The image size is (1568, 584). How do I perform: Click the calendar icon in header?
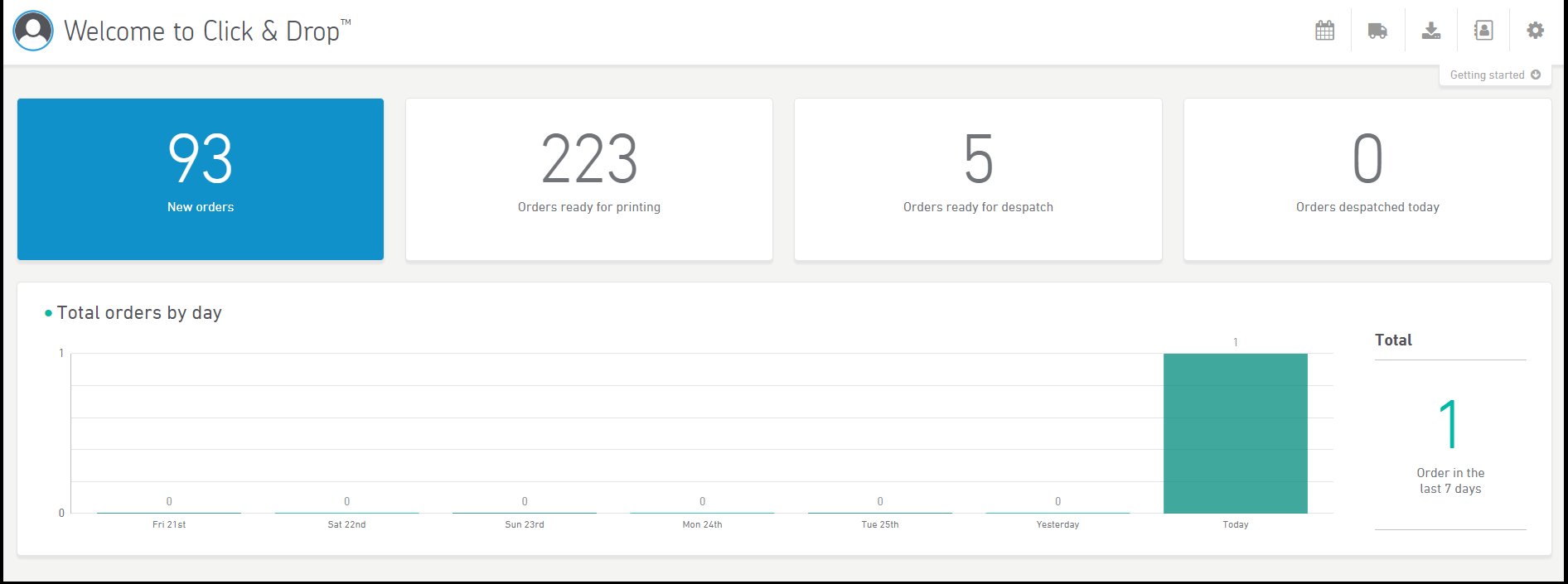pyautogui.click(x=1324, y=31)
